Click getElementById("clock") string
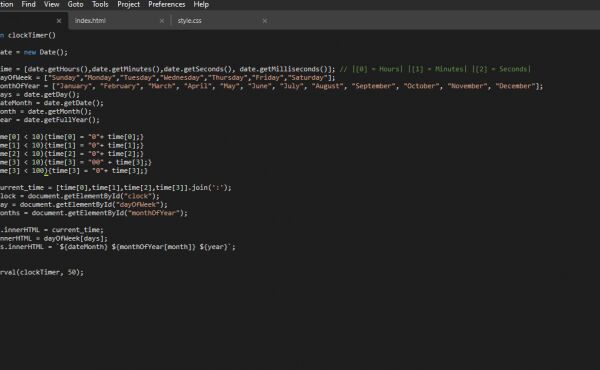This screenshot has width=600, height=370. tap(137, 196)
